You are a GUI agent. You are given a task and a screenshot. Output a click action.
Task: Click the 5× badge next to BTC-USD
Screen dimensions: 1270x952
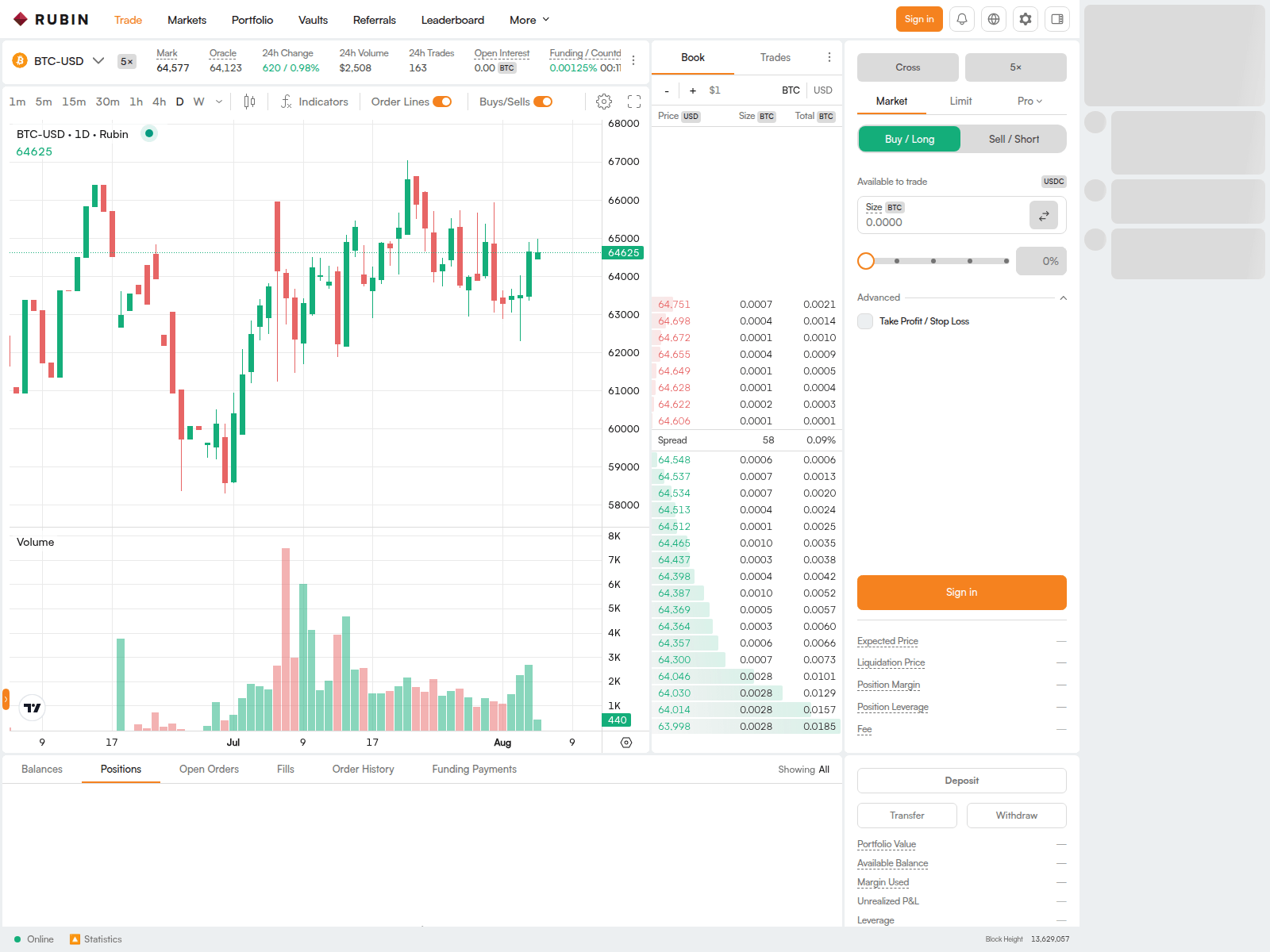tap(127, 61)
